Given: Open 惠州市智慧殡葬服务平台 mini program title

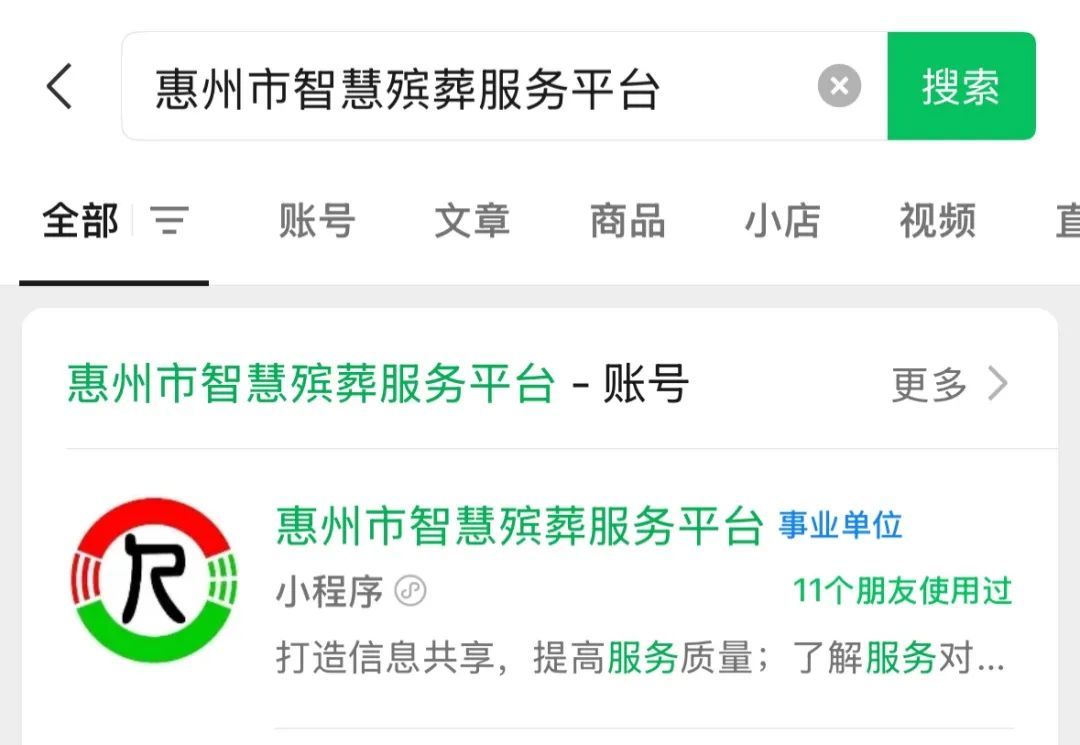Looking at the screenshot, I should click(x=519, y=527).
